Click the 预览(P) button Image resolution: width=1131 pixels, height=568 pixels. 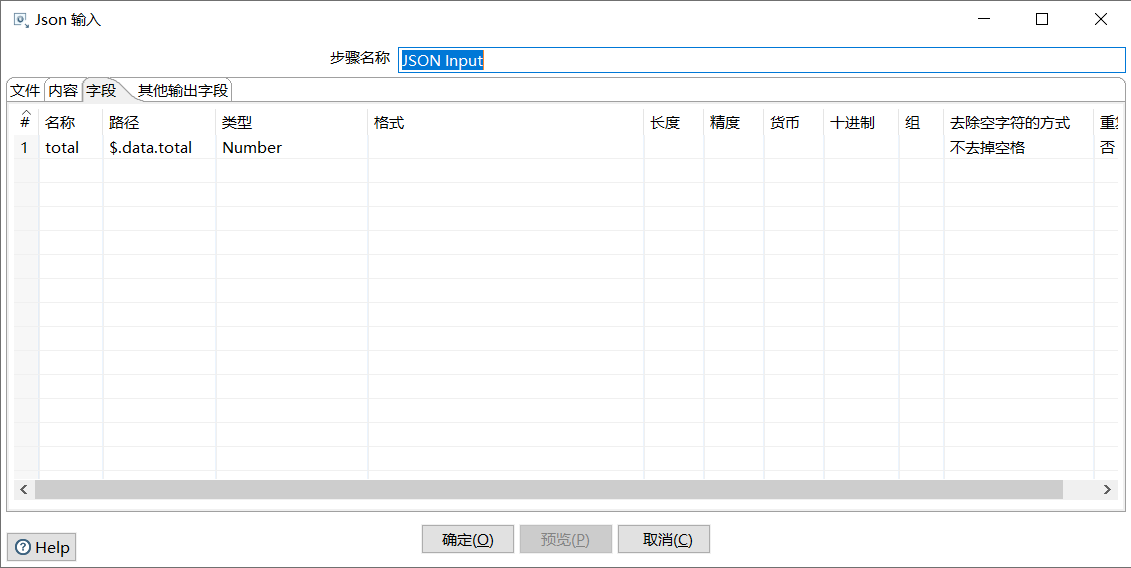pyautogui.click(x=566, y=539)
